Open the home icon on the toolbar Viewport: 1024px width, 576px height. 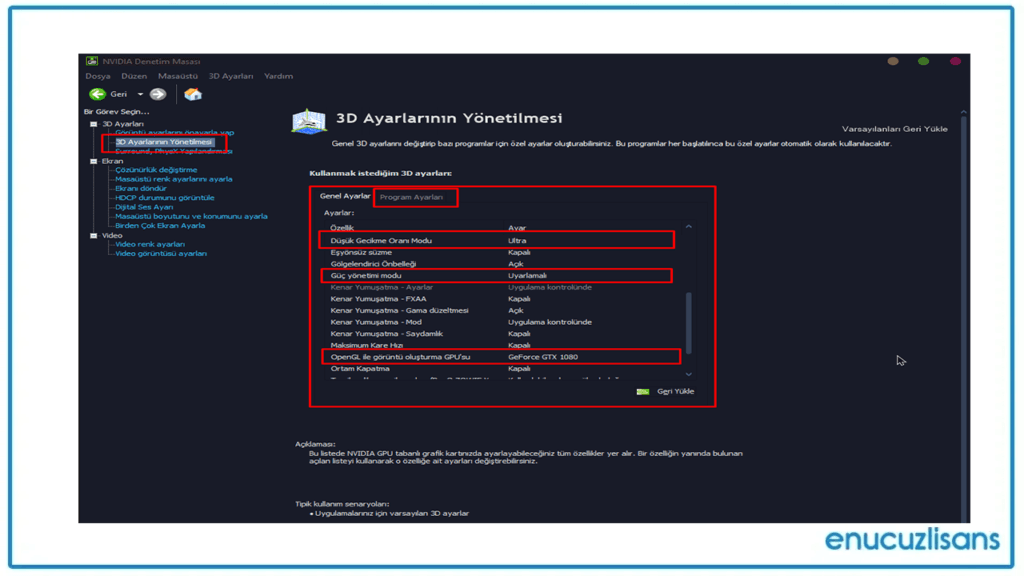coord(192,93)
